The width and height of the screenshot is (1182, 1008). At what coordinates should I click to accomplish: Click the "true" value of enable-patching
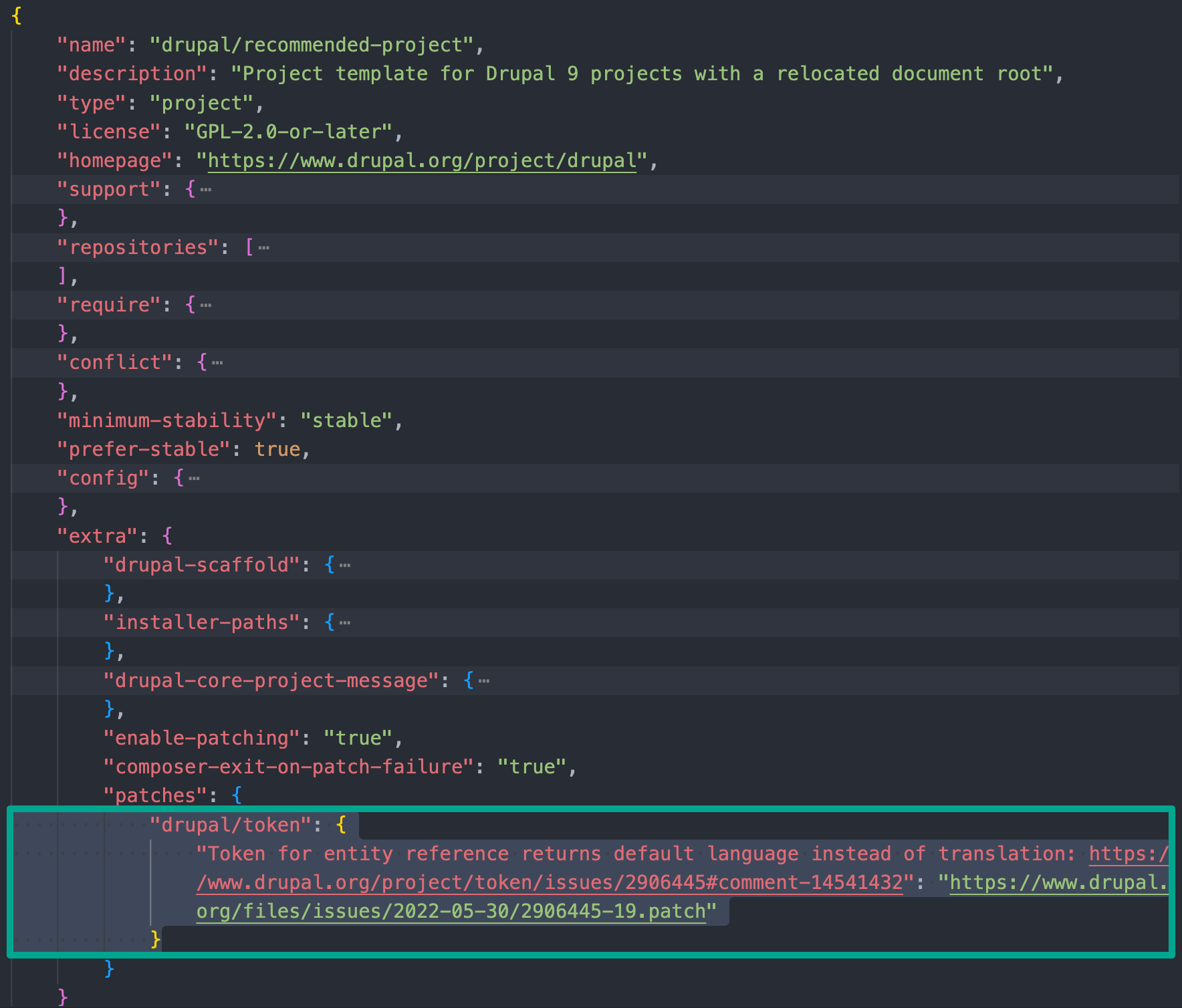pyautogui.click(x=358, y=739)
